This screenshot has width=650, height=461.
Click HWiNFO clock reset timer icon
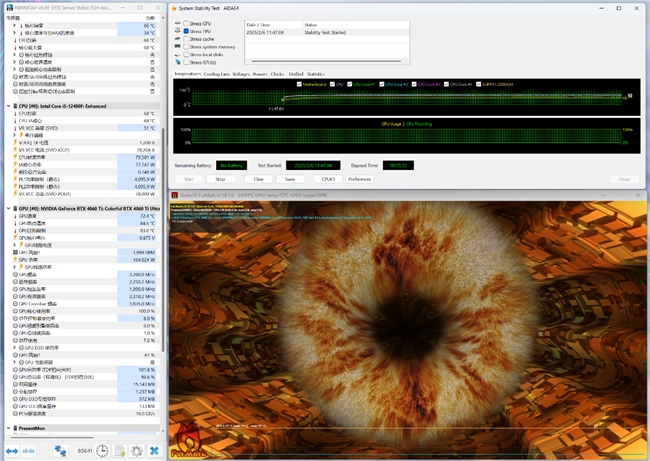point(102,450)
